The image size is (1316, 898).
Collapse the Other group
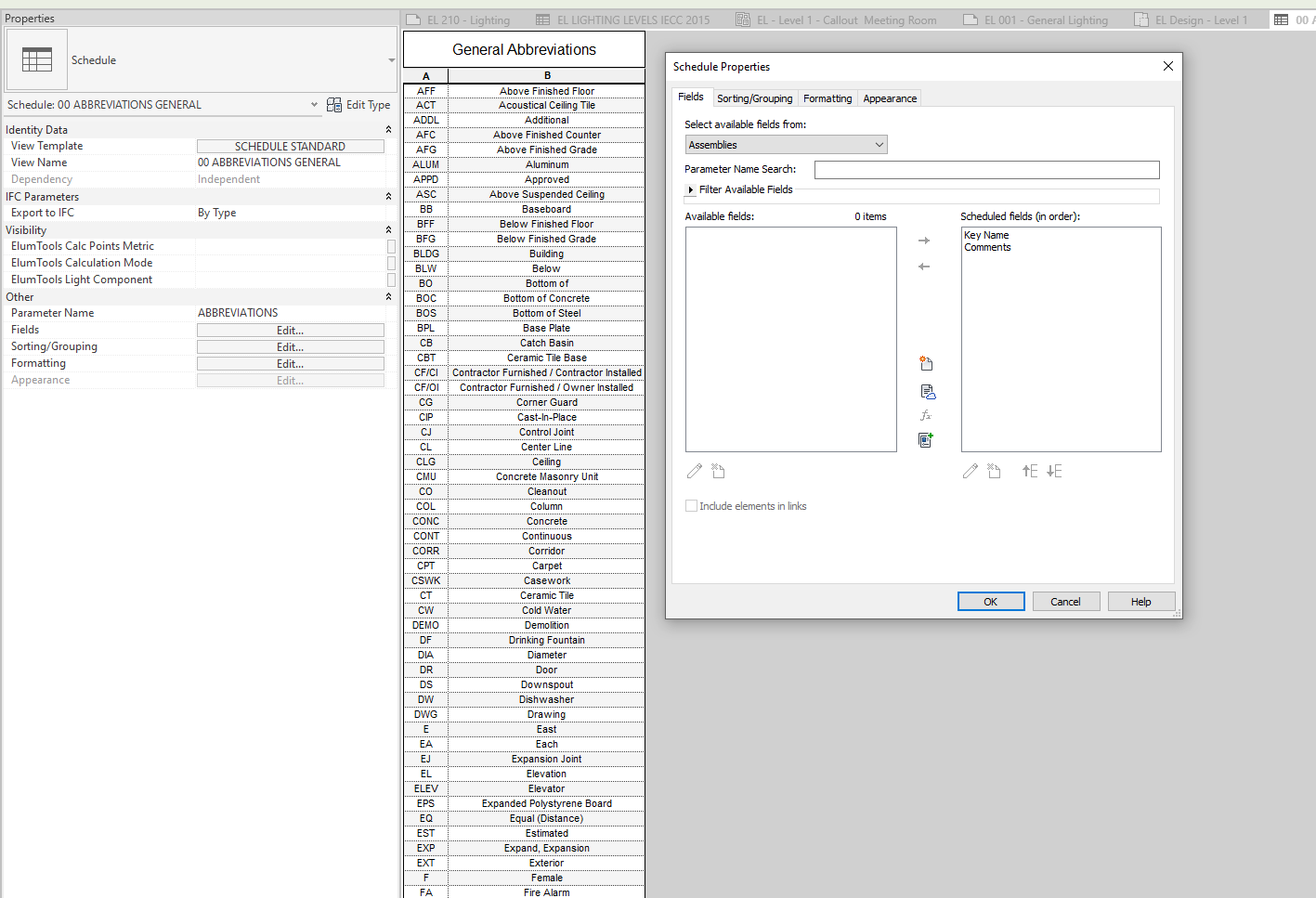point(388,297)
